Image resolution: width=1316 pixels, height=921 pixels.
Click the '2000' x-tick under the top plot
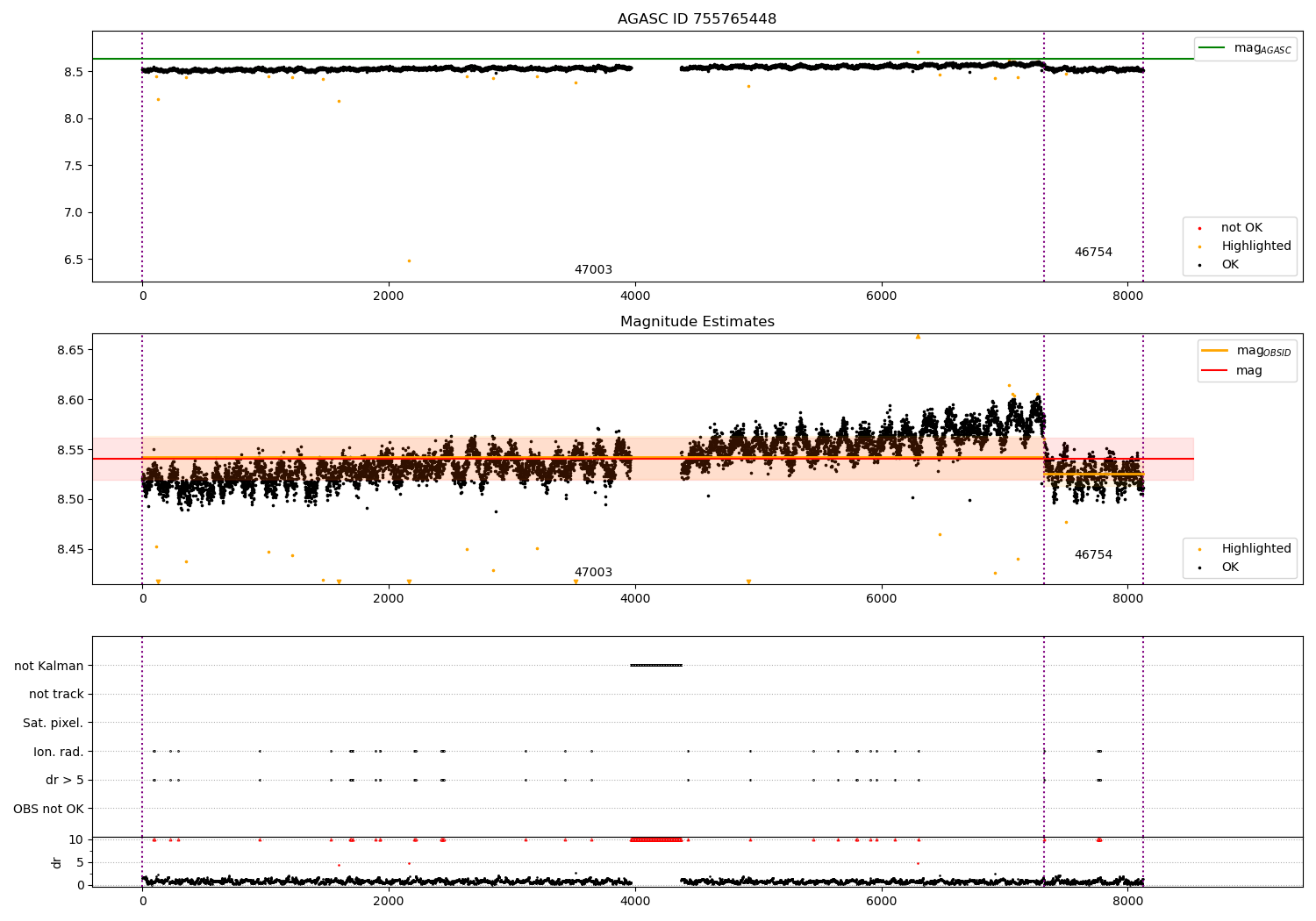tap(389, 296)
